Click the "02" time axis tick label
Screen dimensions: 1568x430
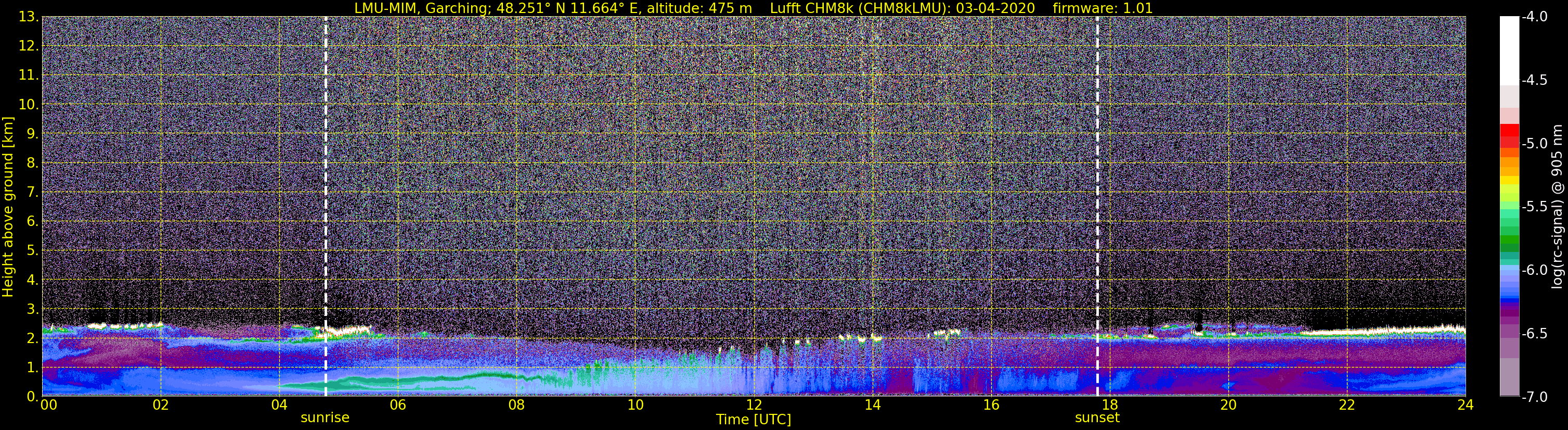(160, 405)
